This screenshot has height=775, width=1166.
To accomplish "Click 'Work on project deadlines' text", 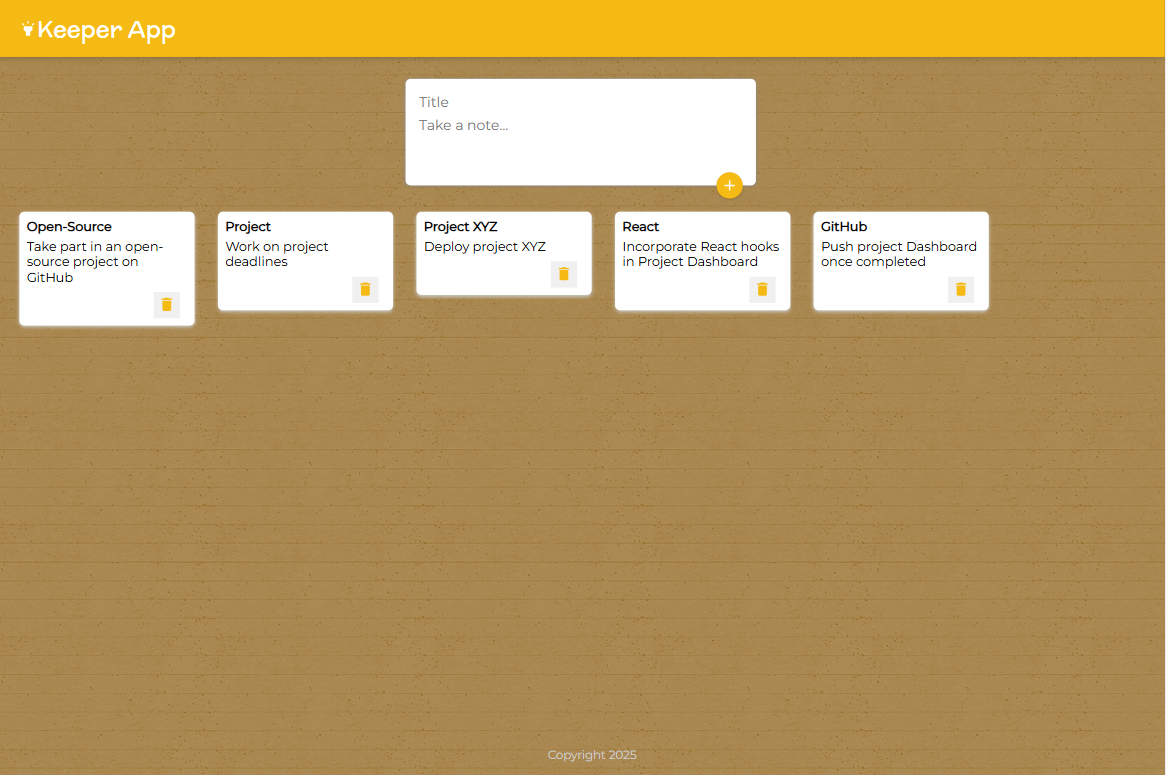I will [277, 254].
